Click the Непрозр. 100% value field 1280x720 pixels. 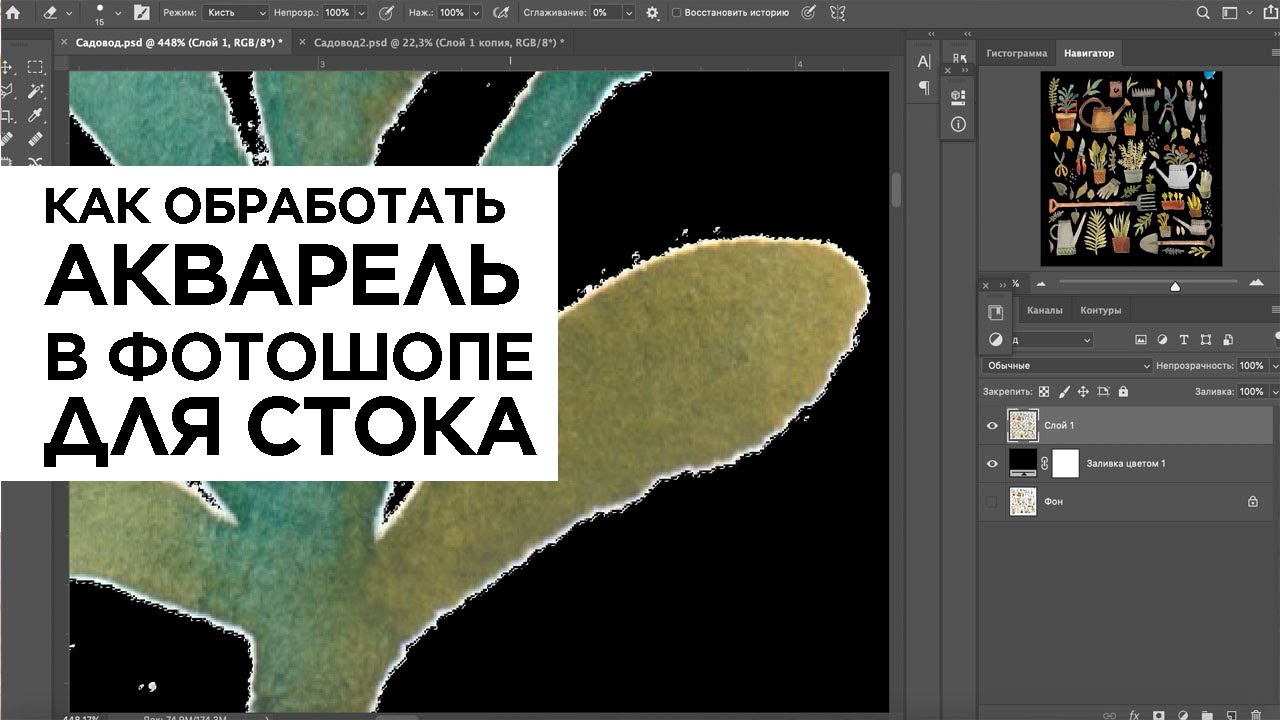pyautogui.click(x=337, y=13)
